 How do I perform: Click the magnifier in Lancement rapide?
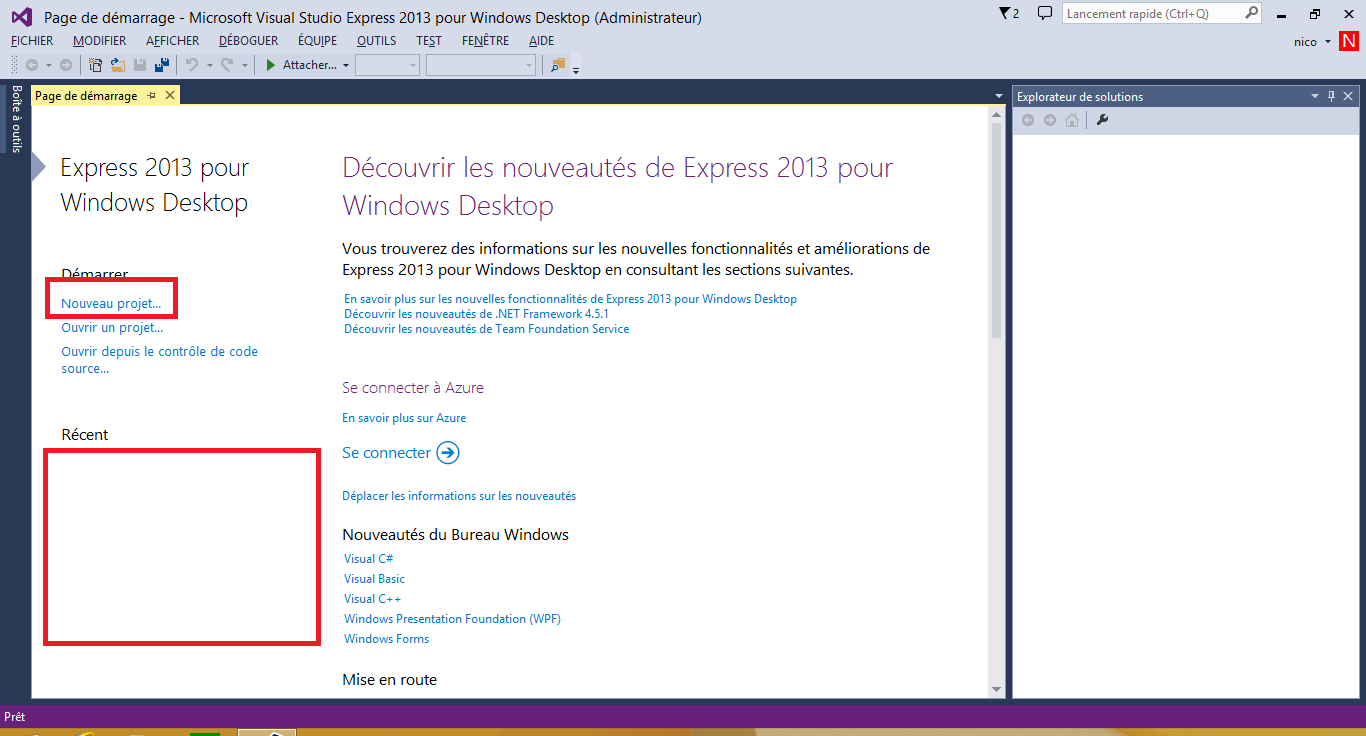point(1252,14)
